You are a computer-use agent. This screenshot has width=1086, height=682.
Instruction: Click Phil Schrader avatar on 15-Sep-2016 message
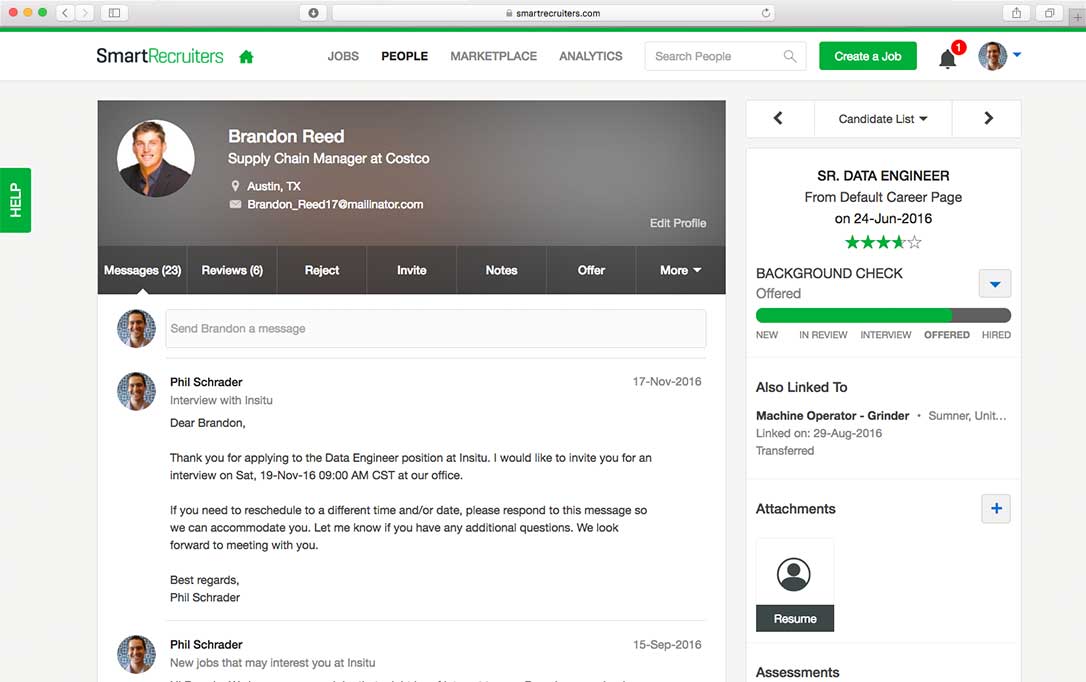pyautogui.click(x=136, y=654)
